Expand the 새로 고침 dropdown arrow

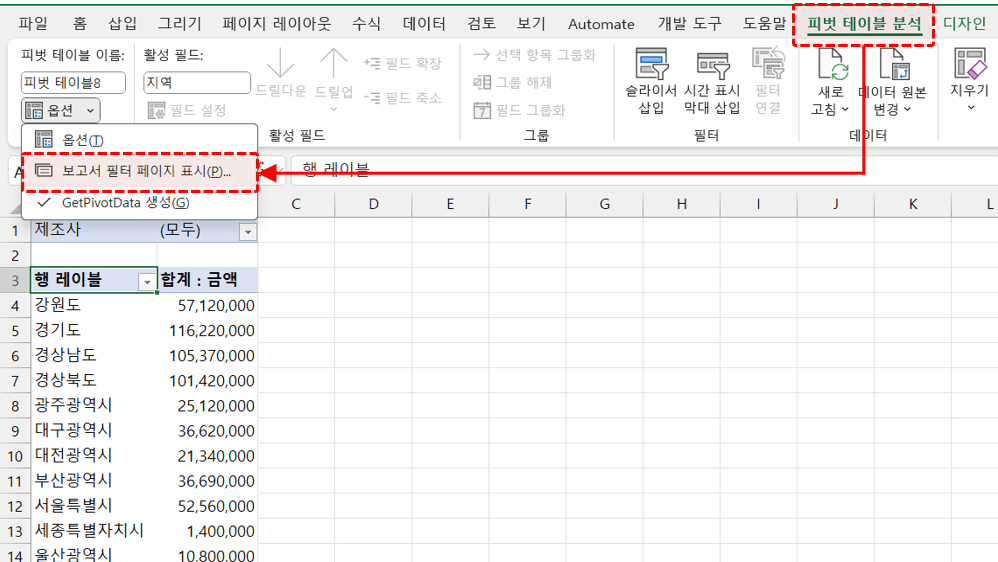tap(845, 109)
